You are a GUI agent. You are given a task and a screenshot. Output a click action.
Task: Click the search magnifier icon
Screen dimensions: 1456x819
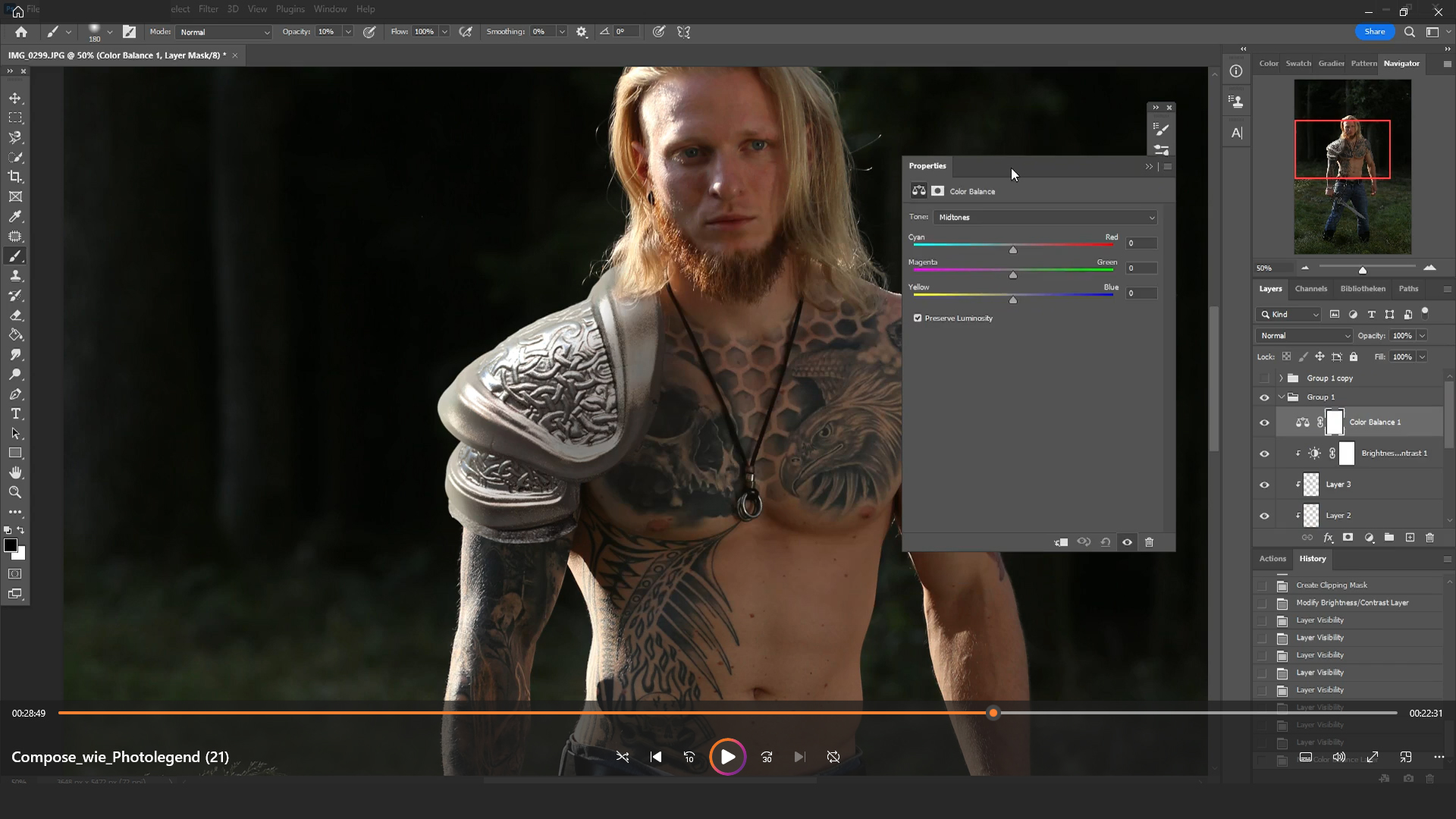(x=1409, y=32)
